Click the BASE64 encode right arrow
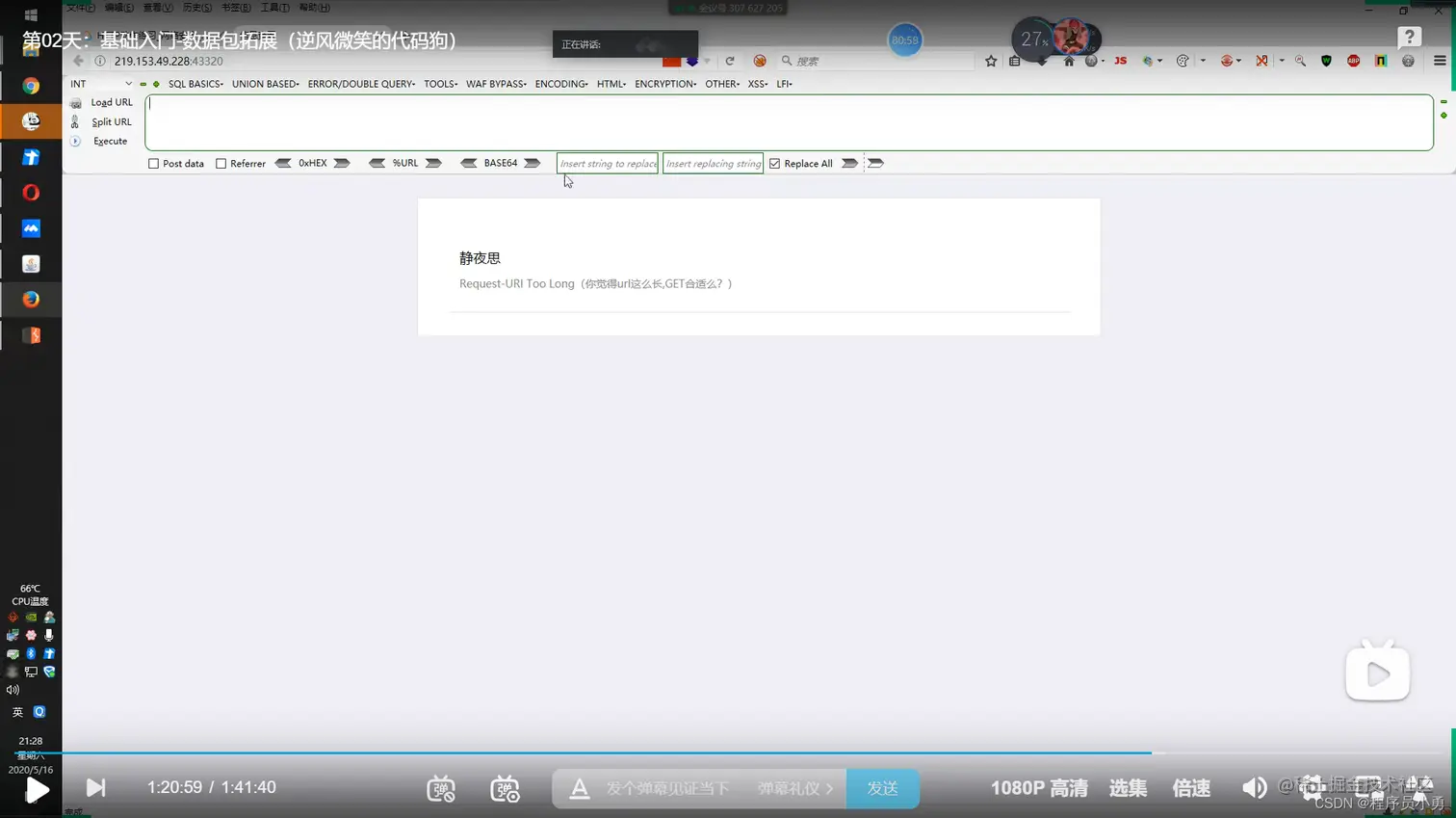 (532, 163)
